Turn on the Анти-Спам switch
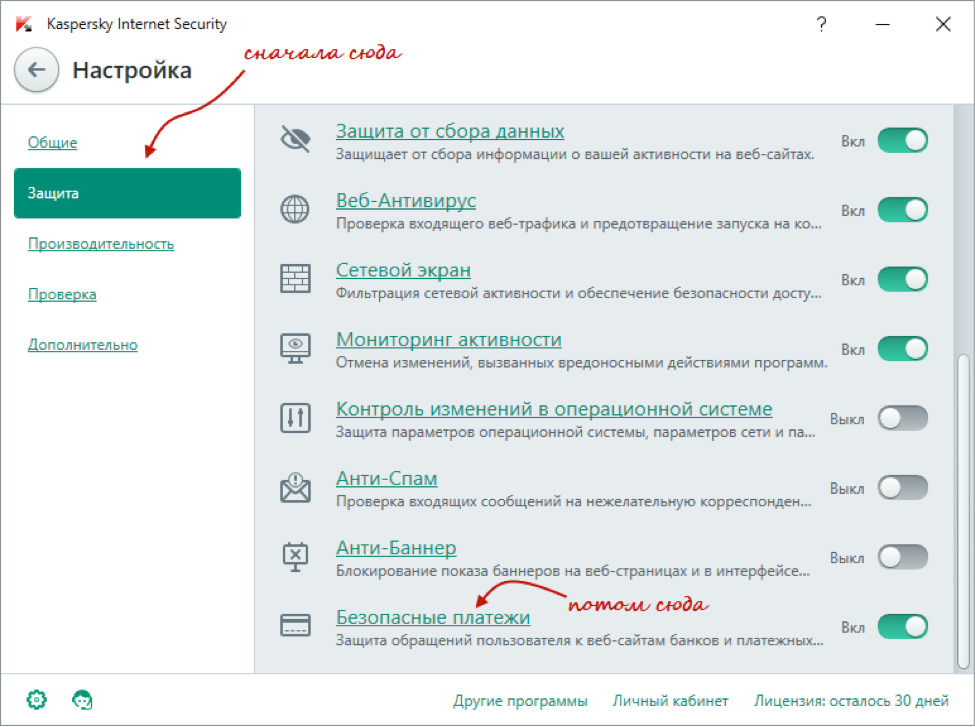 click(x=903, y=488)
